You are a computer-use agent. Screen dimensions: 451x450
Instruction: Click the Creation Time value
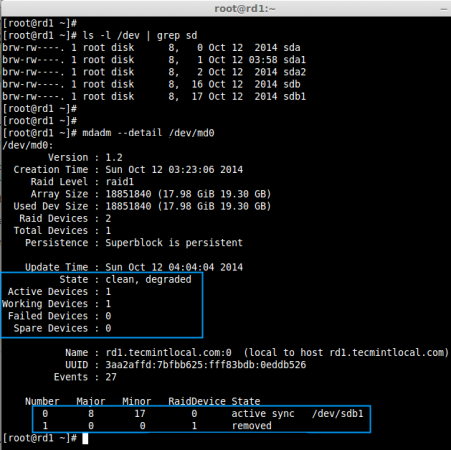(174, 170)
